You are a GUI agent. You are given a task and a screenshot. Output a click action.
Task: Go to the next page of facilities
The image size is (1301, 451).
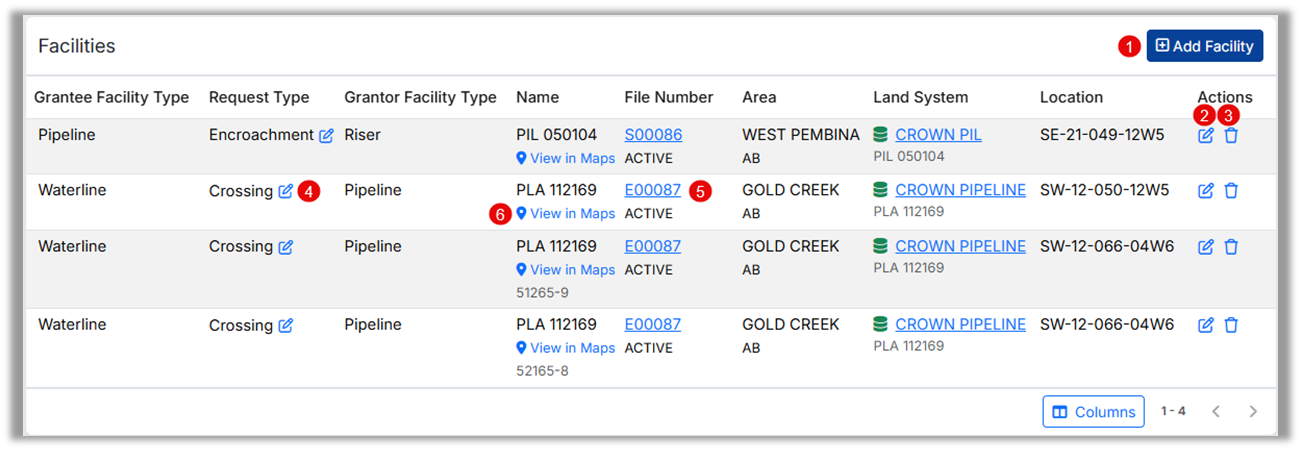1253,411
